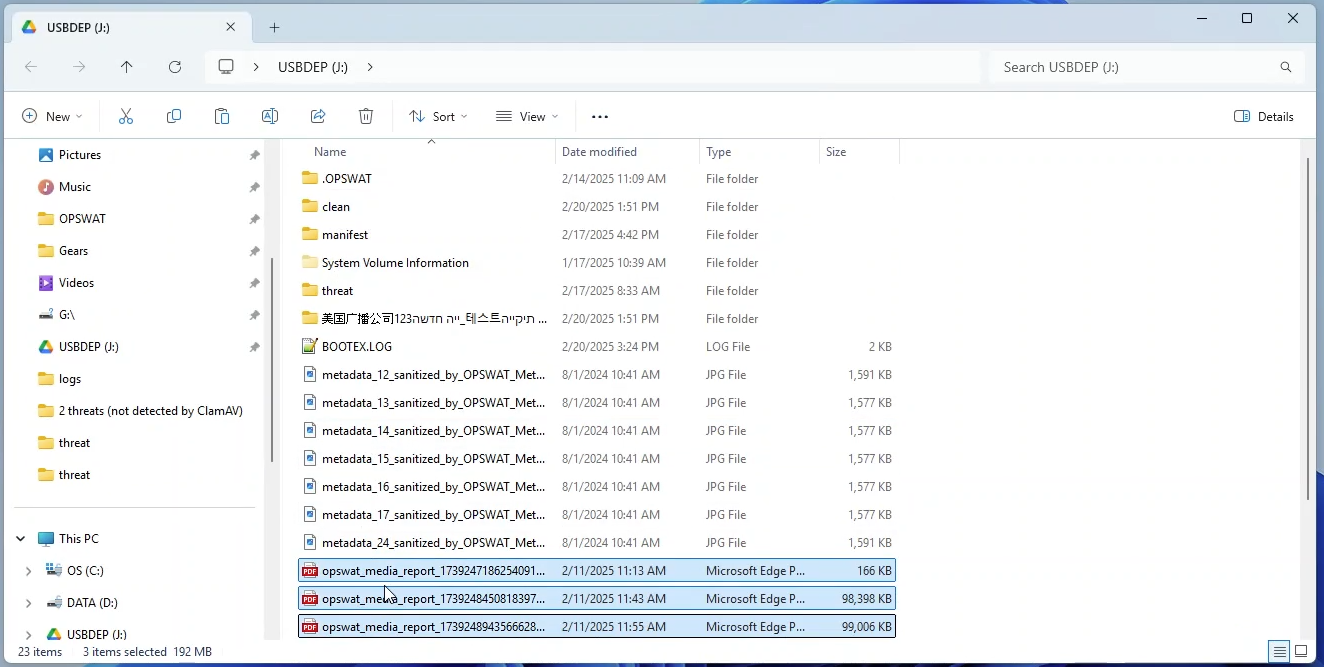Screen dimensions: 1324x667
Task: Click the USBDEP (J:) breadcrumb in address bar
Action: click(313, 67)
